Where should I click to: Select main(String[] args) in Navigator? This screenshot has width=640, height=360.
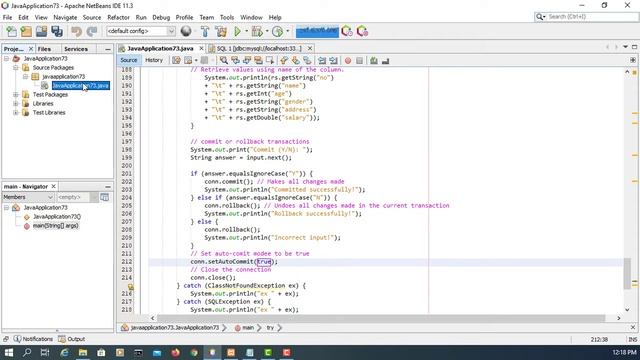point(56,226)
